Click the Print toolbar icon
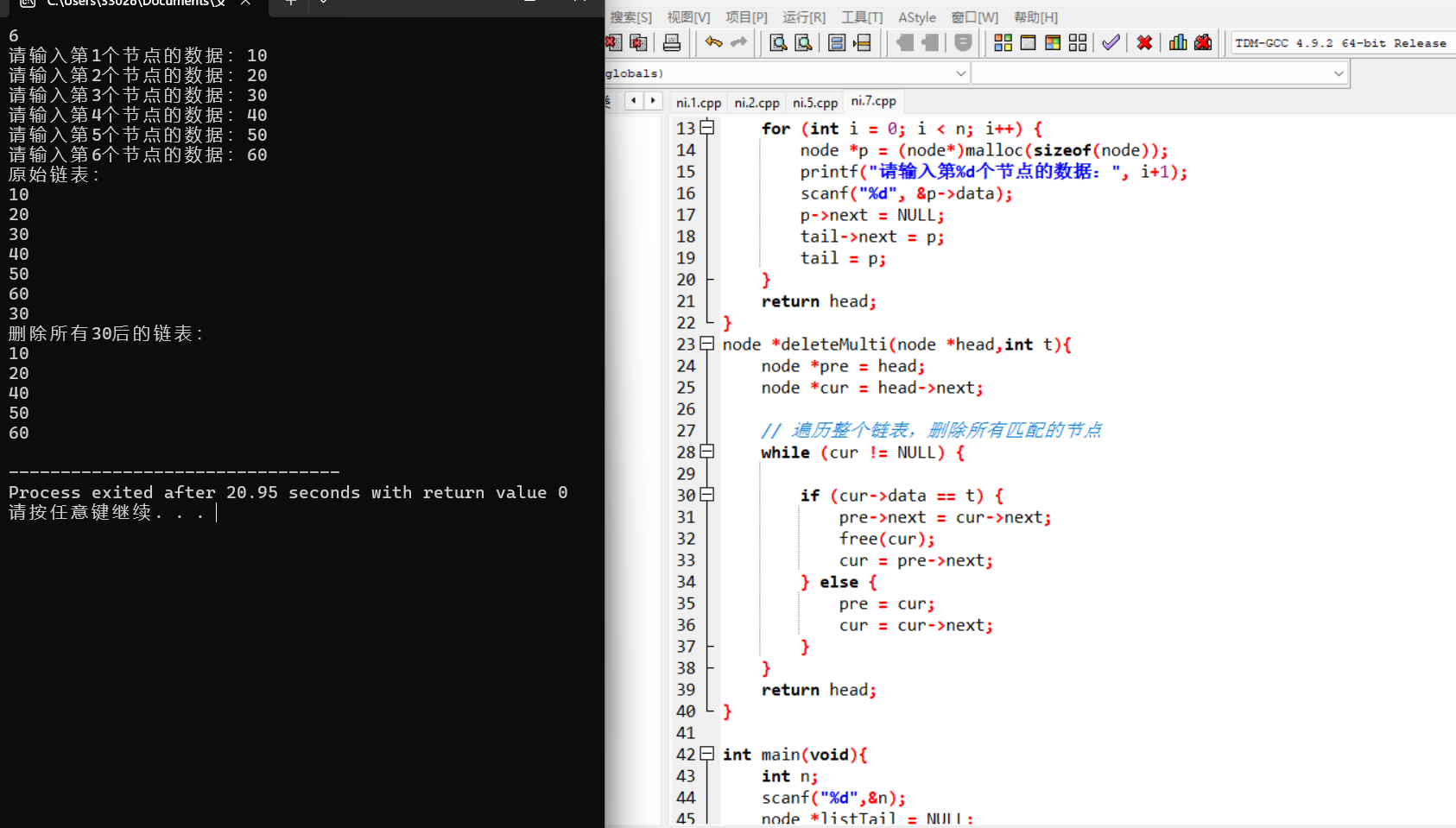The image size is (1456, 828). coord(672,42)
